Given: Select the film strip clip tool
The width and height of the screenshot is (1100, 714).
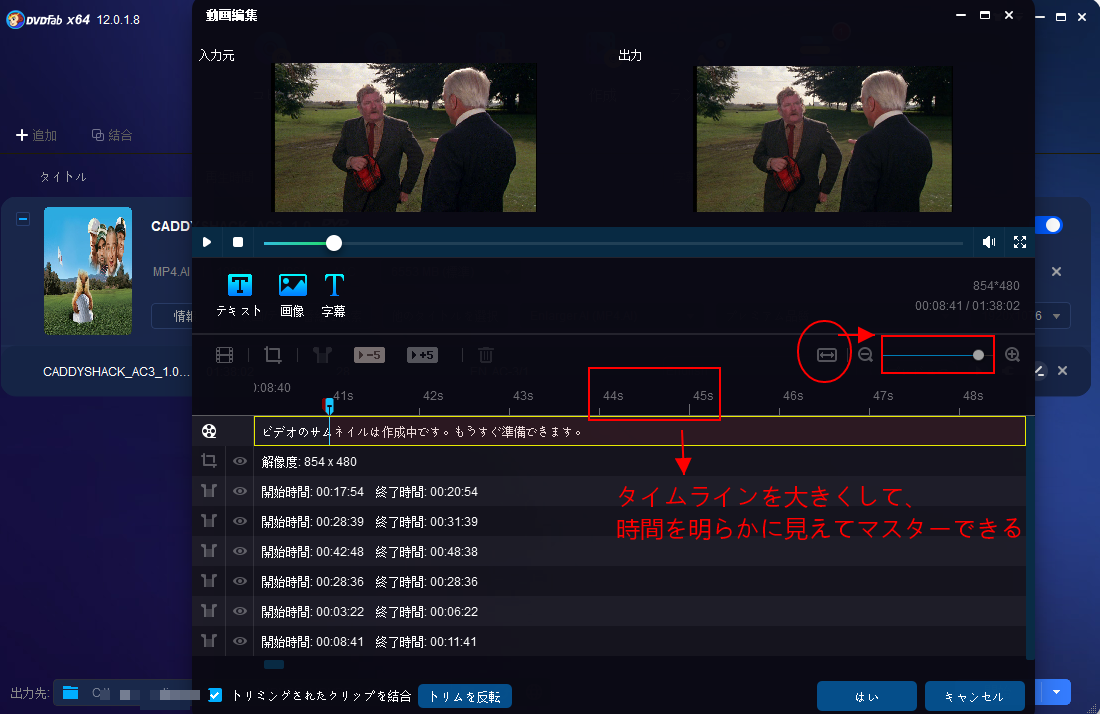Looking at the screenshot, I should [x=224, y=355].
